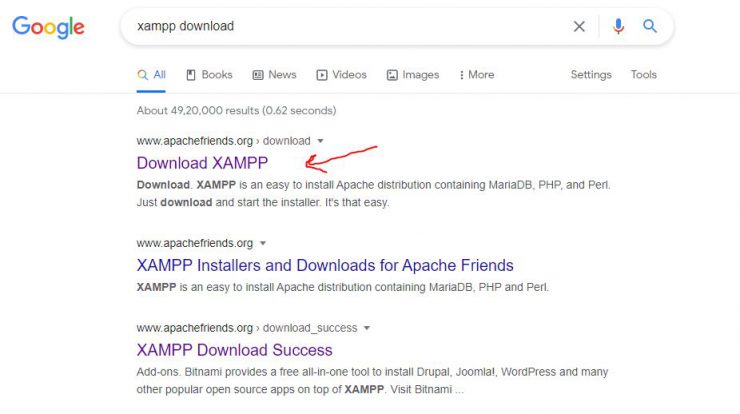Select the All results tab
Image resolution: width=740 pixels, height=414 pixels.
(151, 75)
